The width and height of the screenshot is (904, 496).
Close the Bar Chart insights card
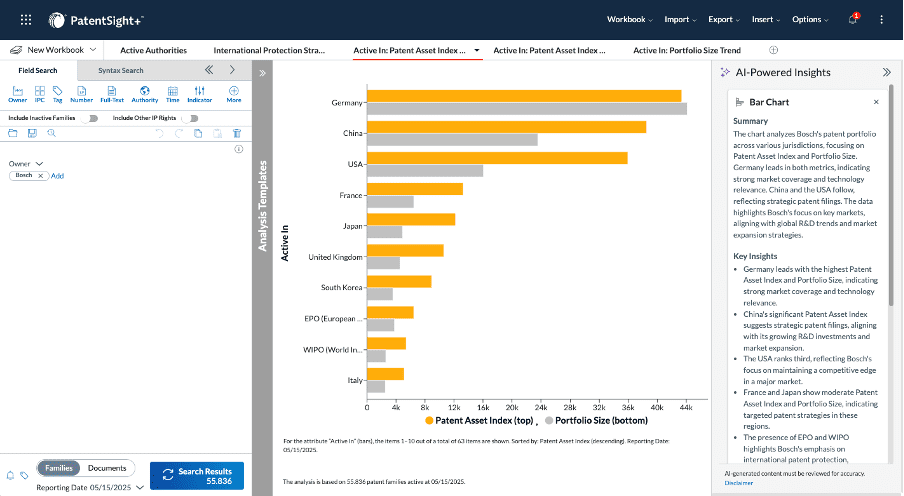point(876,102)
